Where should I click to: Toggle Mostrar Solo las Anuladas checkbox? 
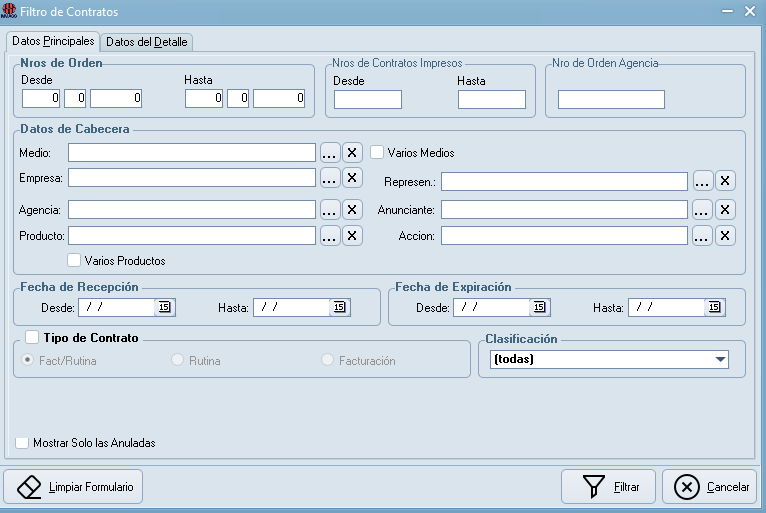point(22,443)
